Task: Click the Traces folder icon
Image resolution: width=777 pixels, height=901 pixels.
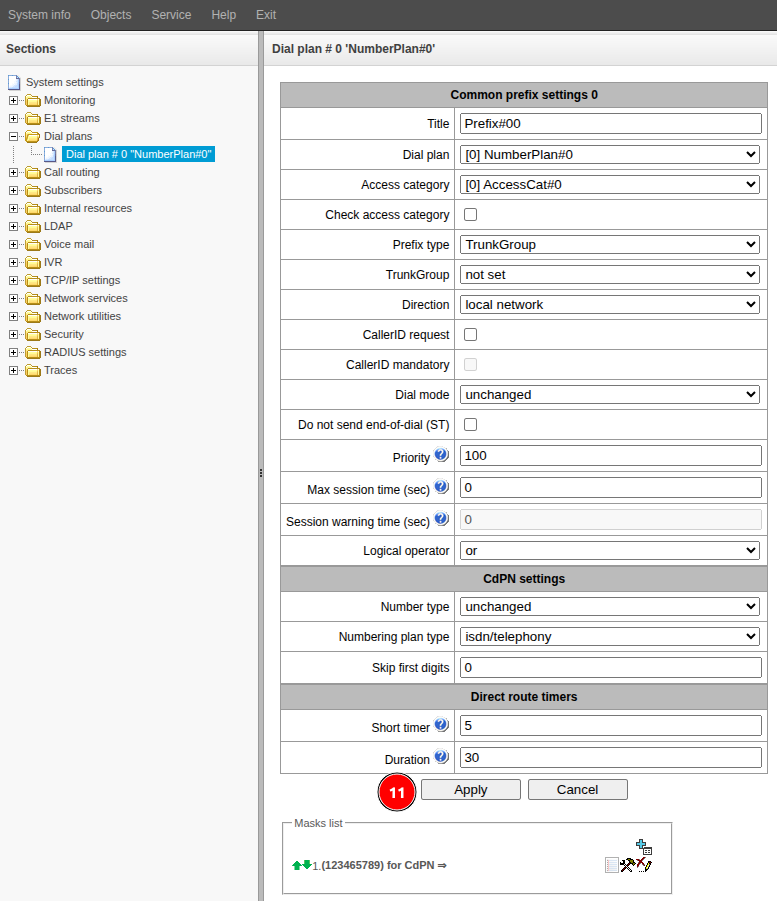Action: 33,371
